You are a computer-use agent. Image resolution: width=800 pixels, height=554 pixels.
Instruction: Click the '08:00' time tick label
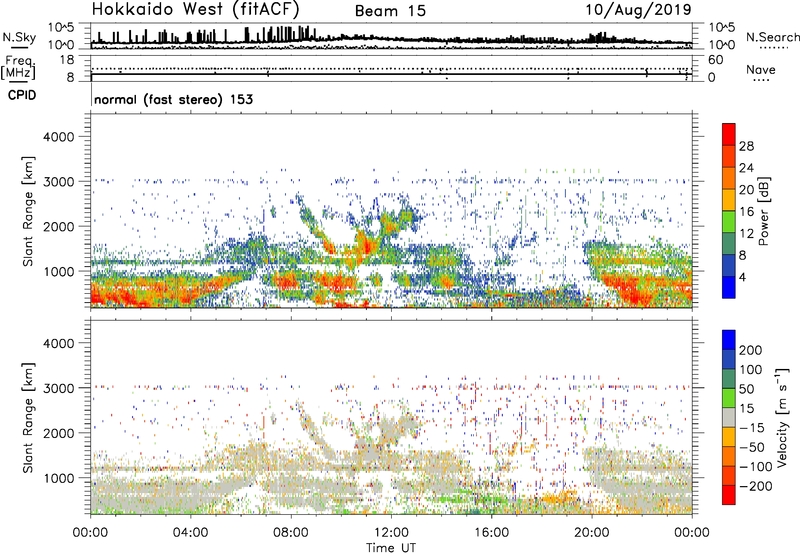coord(291,533)
